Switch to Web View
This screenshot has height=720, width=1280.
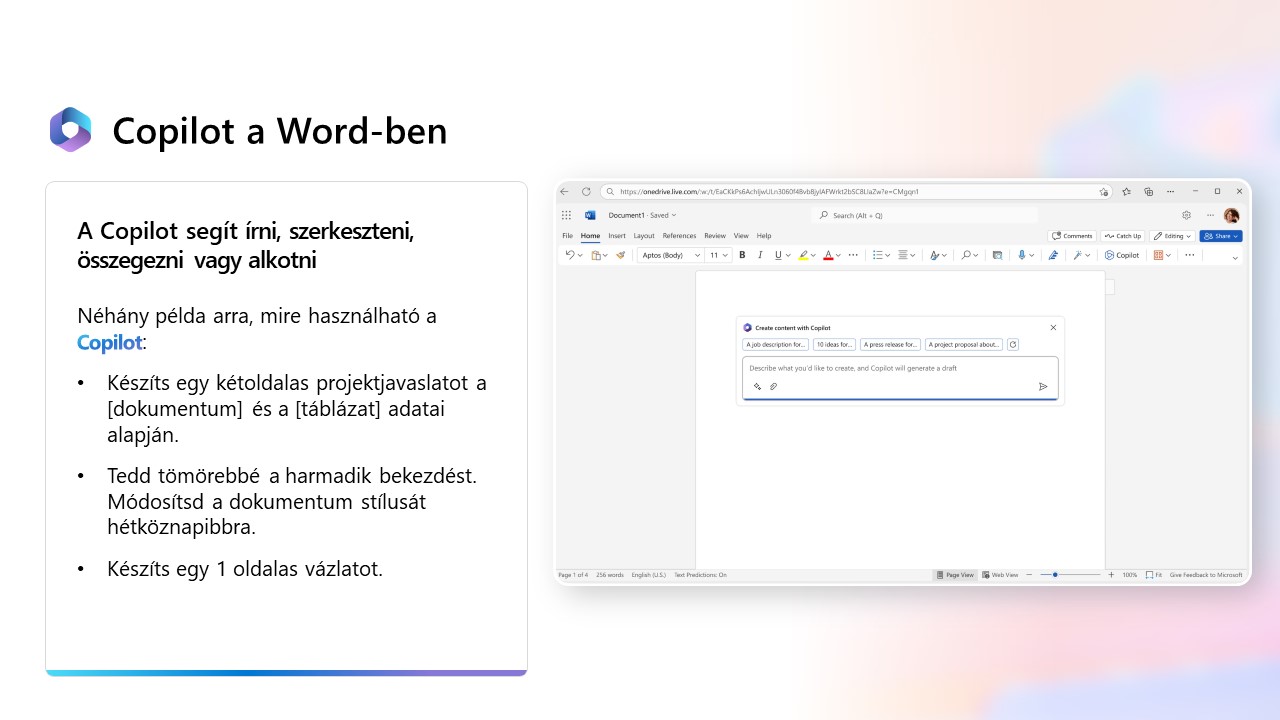tap(1000, 575)
